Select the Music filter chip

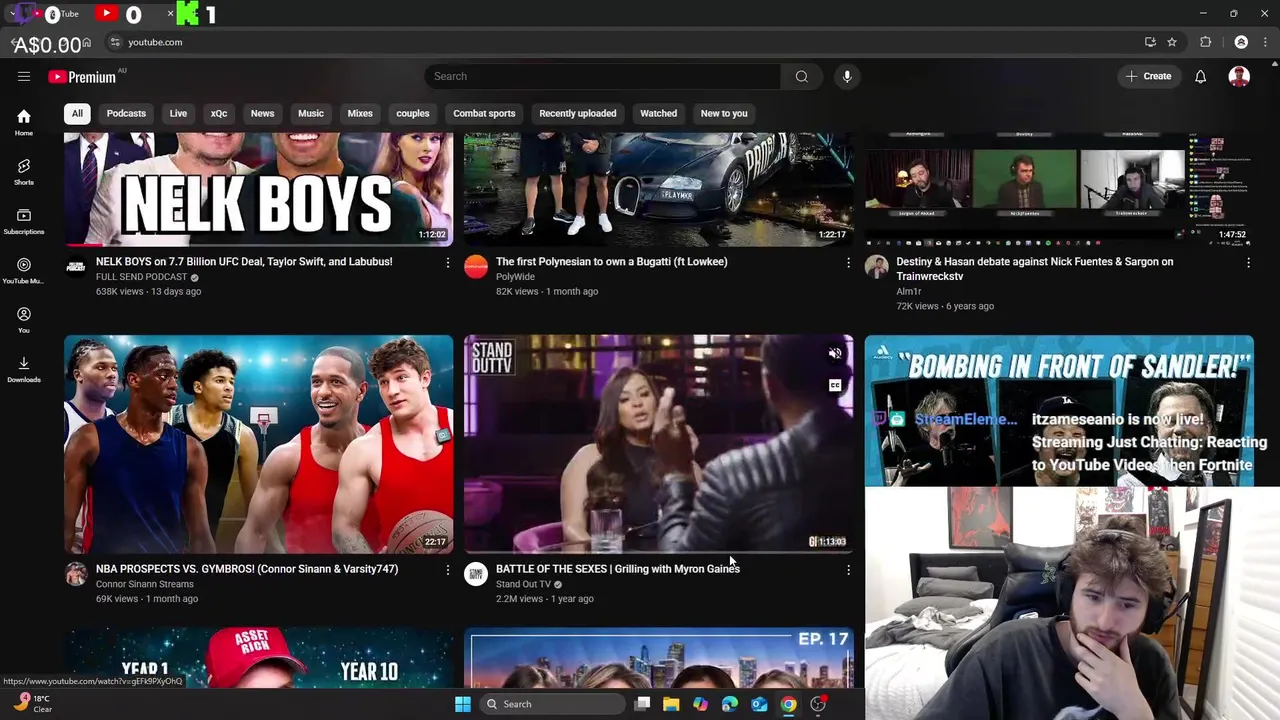pyautogui.click(x=311, y=113)
